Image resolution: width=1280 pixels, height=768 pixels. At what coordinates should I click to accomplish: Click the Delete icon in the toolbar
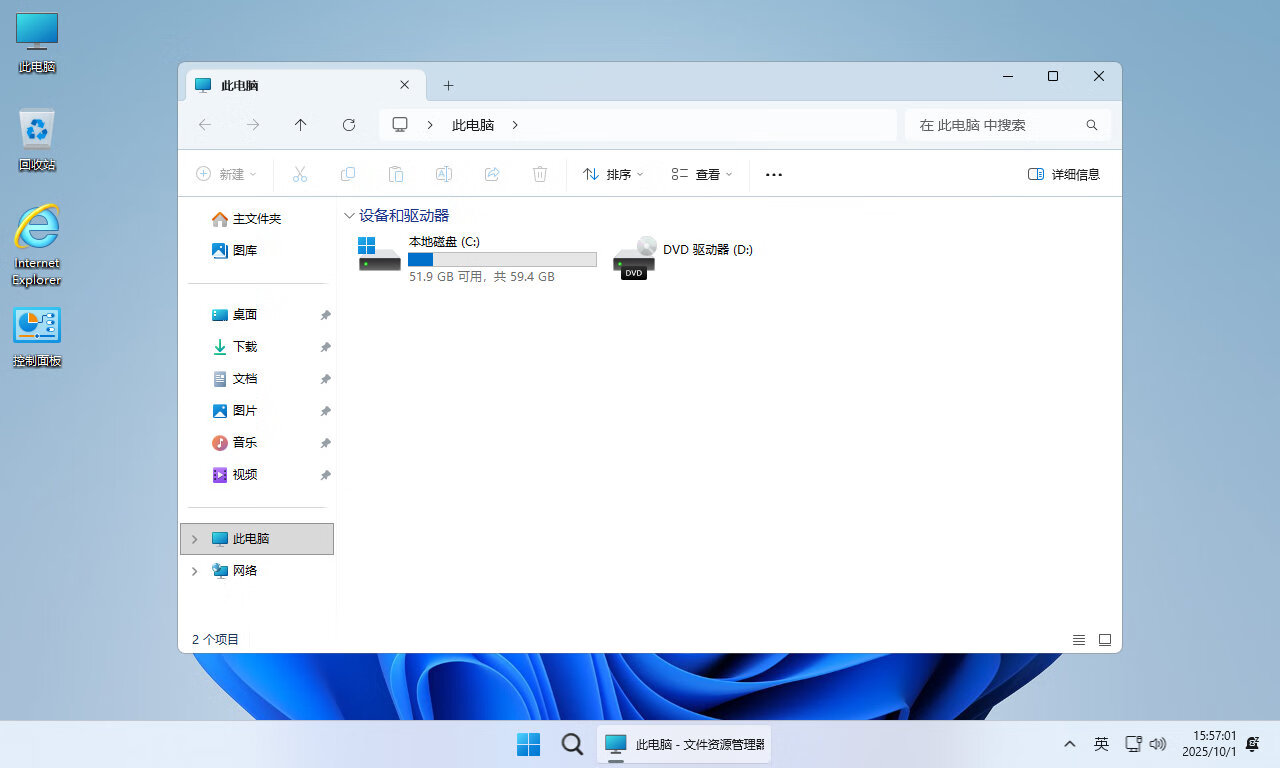click(540, 174)
